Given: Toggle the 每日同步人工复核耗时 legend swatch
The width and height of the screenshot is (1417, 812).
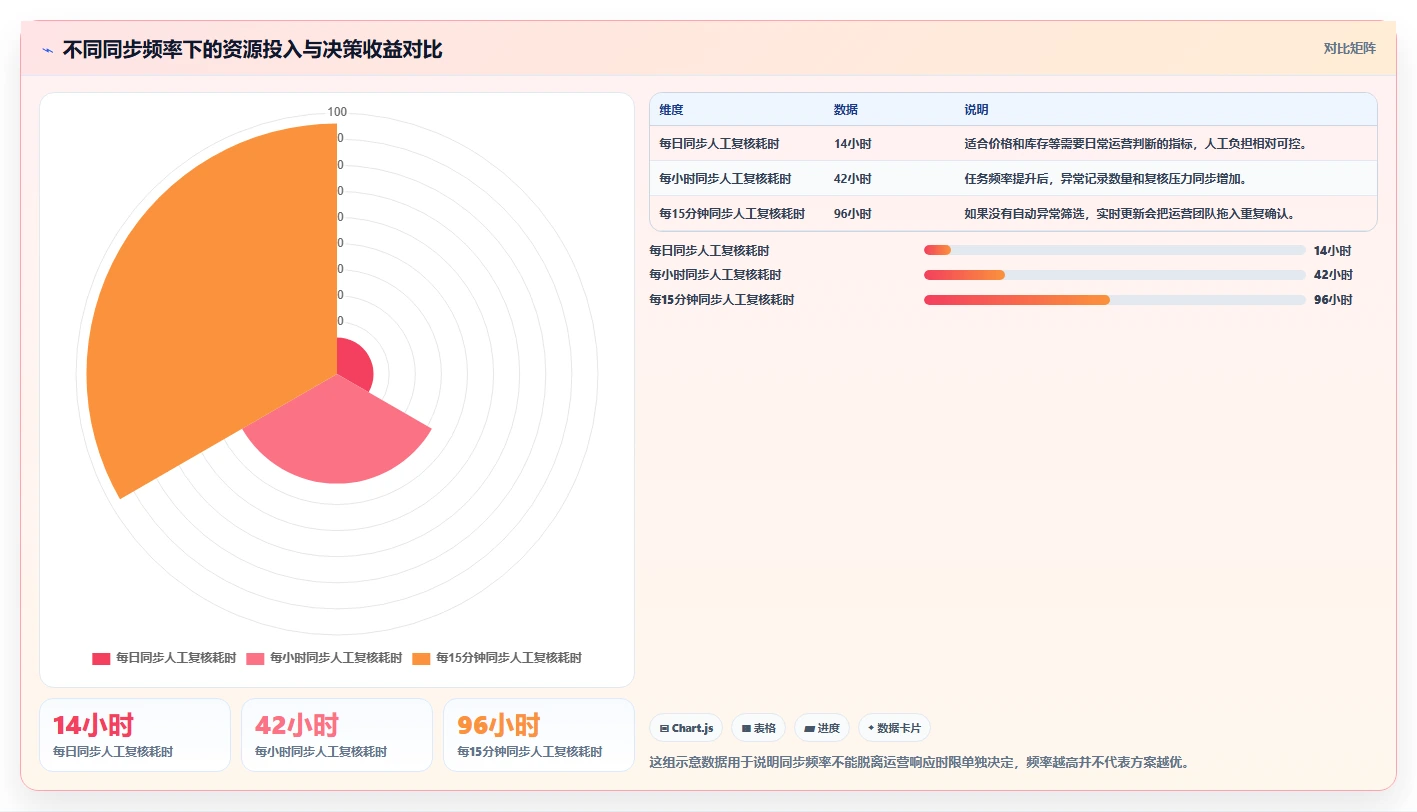Looking at the screenshot, I should pos(101,658).
